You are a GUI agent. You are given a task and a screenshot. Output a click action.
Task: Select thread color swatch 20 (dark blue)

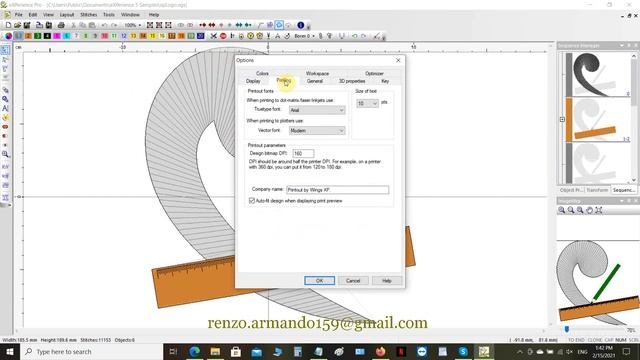(200, 36)
